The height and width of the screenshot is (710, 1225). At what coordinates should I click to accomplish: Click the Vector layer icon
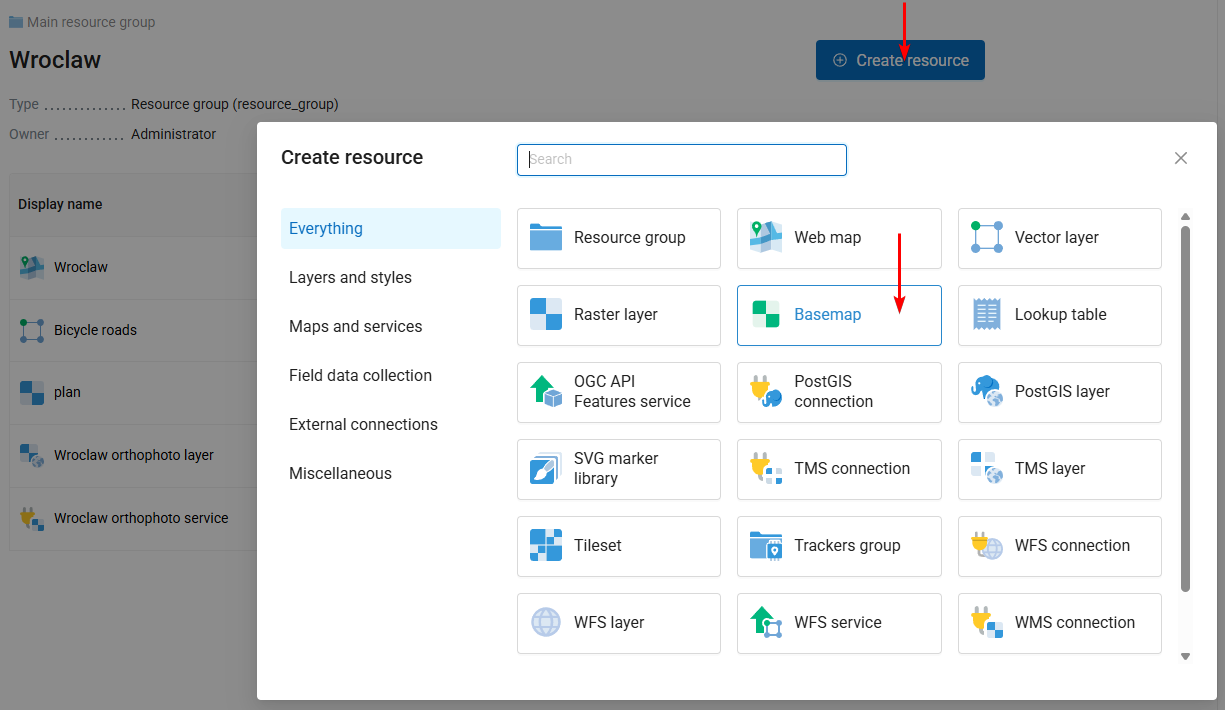tap(987, 238)
